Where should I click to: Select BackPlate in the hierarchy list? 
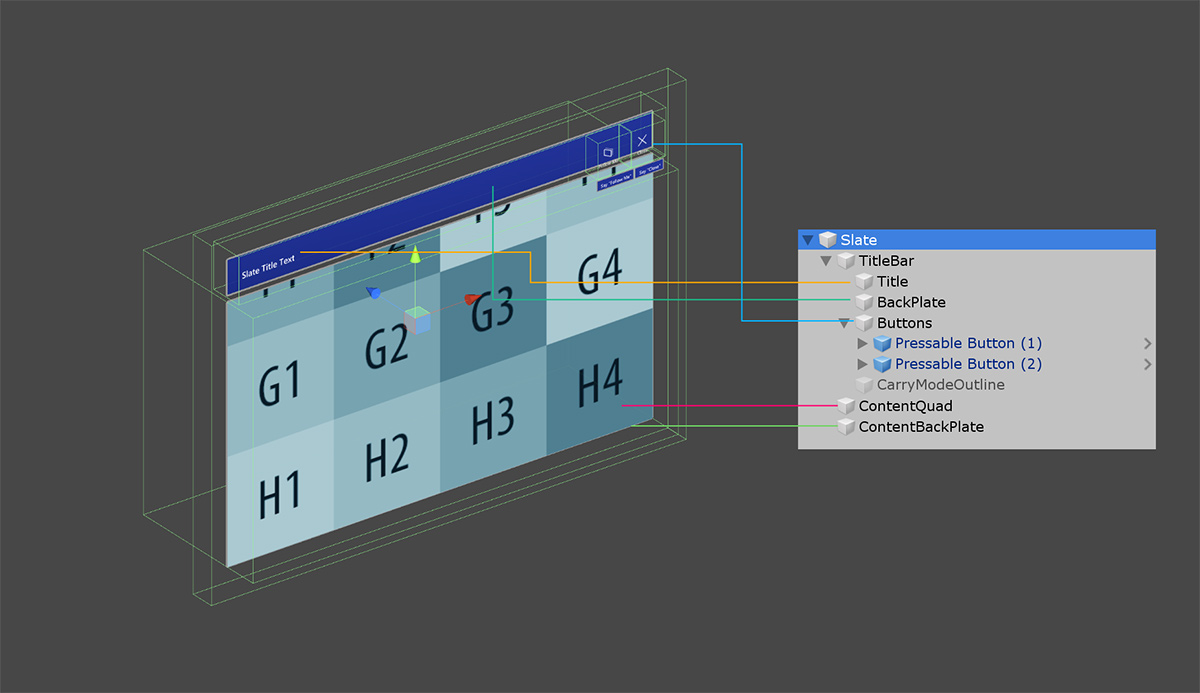[910, 302]
